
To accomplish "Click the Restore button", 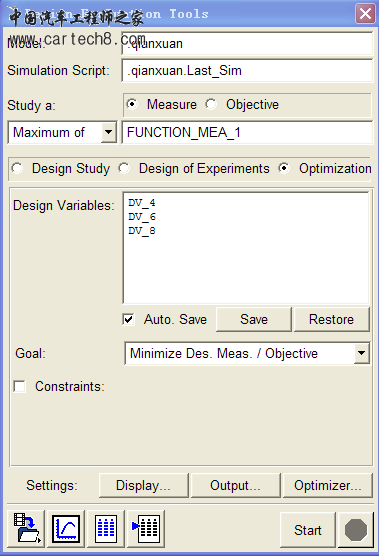I will point(331,319).
